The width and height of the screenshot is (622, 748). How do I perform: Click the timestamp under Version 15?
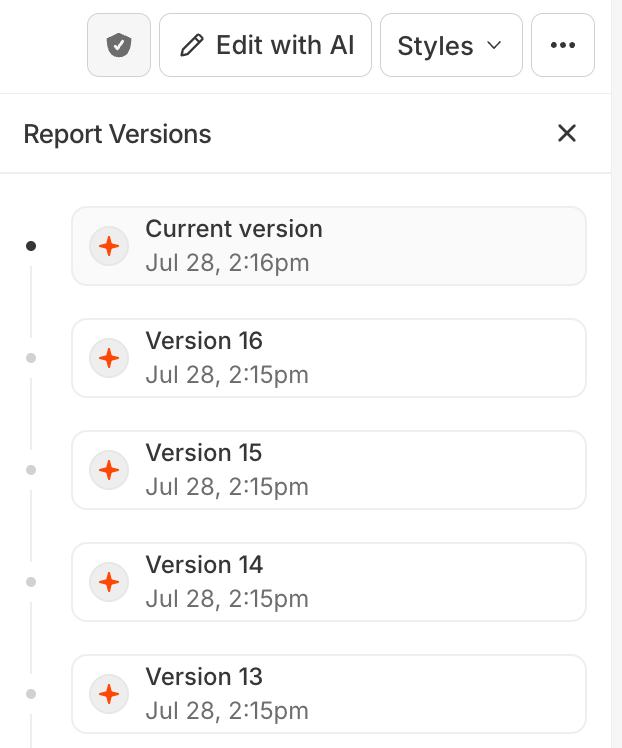[227, 487]
